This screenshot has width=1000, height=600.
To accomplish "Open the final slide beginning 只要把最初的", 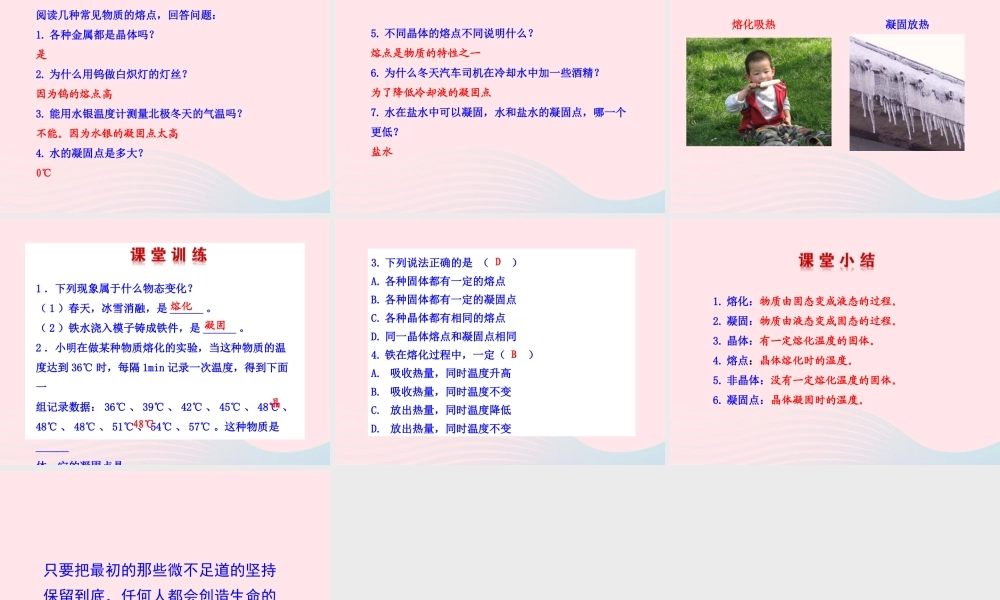I will point(165,535).
